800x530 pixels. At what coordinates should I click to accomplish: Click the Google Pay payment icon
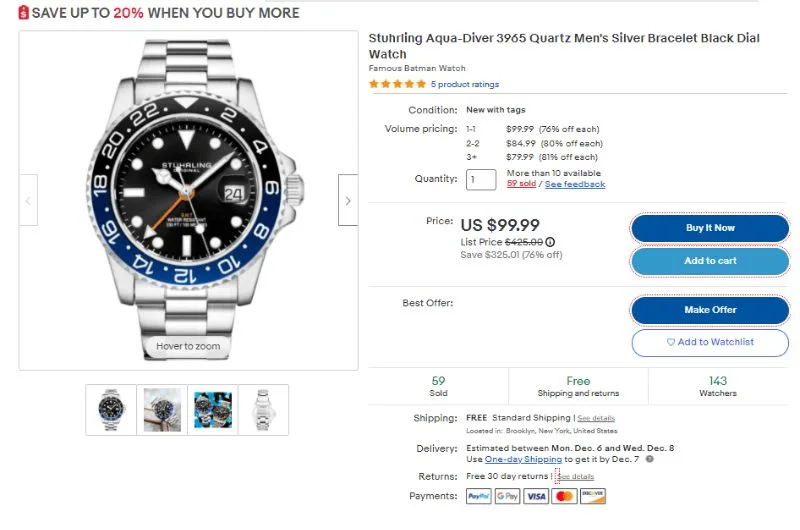(507, 496)
